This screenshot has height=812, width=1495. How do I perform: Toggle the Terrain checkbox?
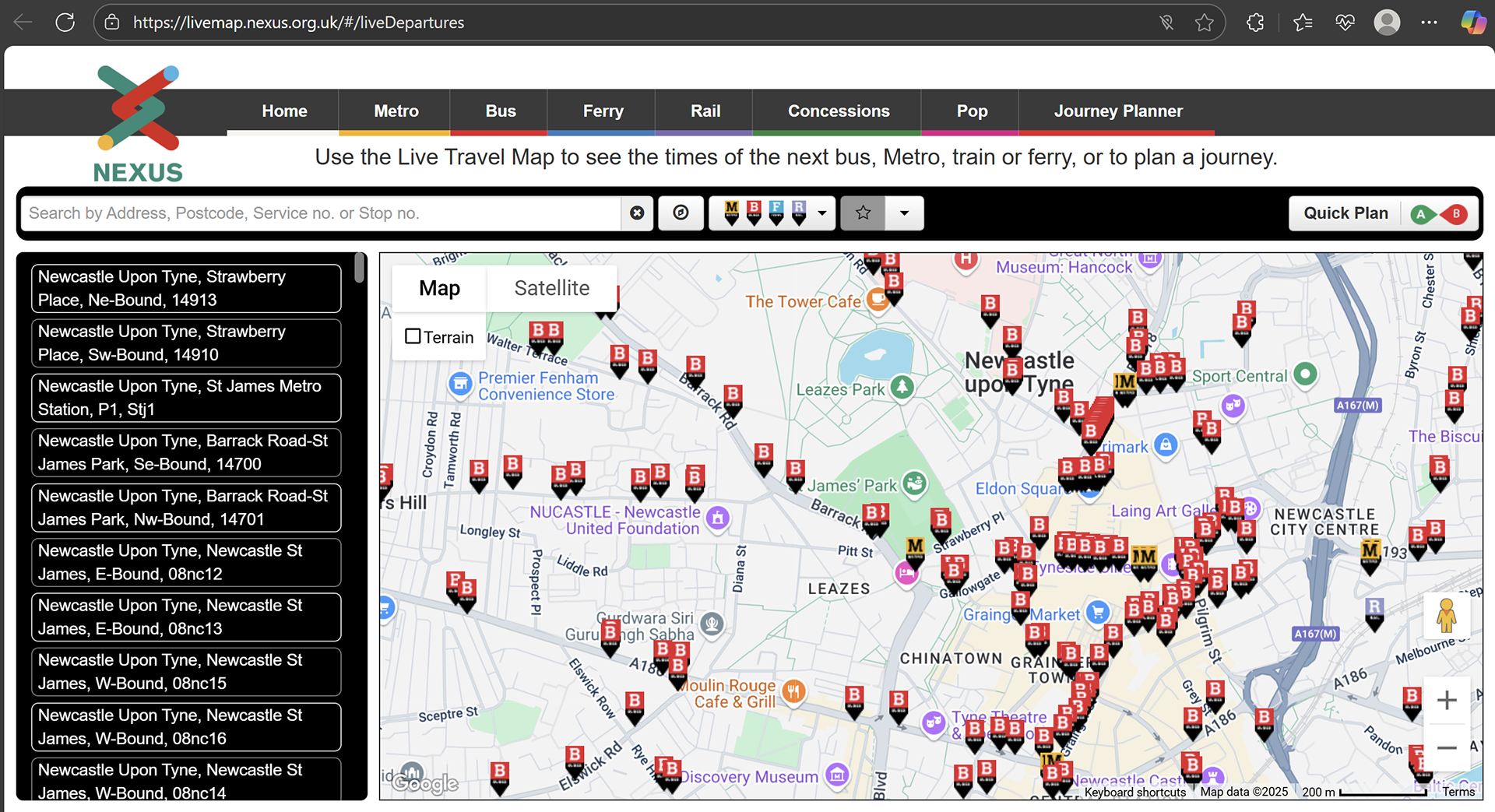pyautogui.click(x=413, y=336)
